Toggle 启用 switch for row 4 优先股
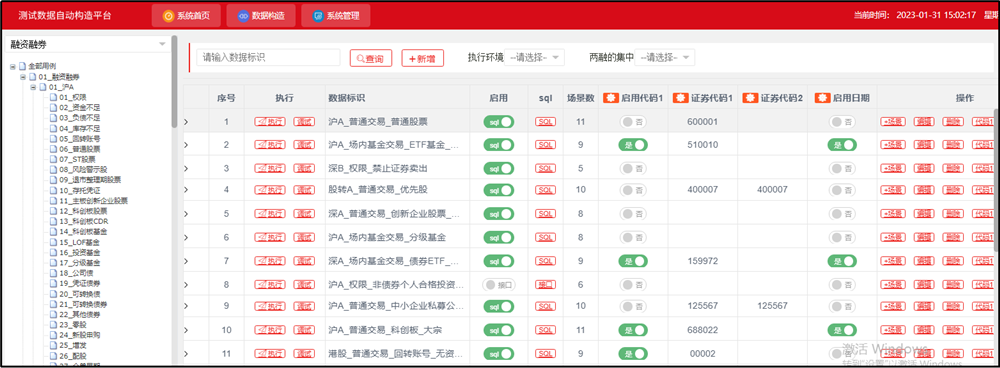The image size is (1000, 368). [x=499, y=190]
